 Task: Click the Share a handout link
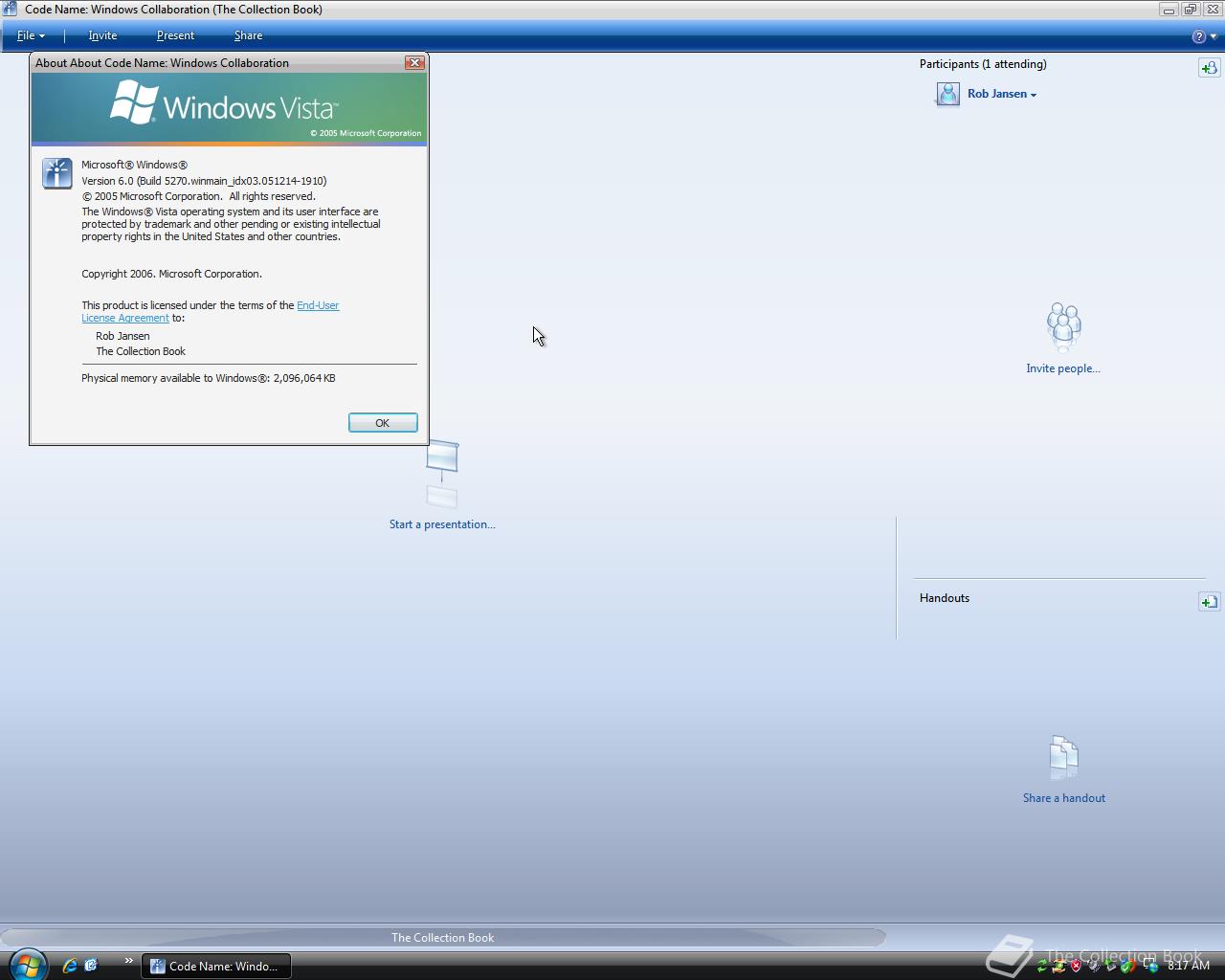click(x=1063, y=798)
